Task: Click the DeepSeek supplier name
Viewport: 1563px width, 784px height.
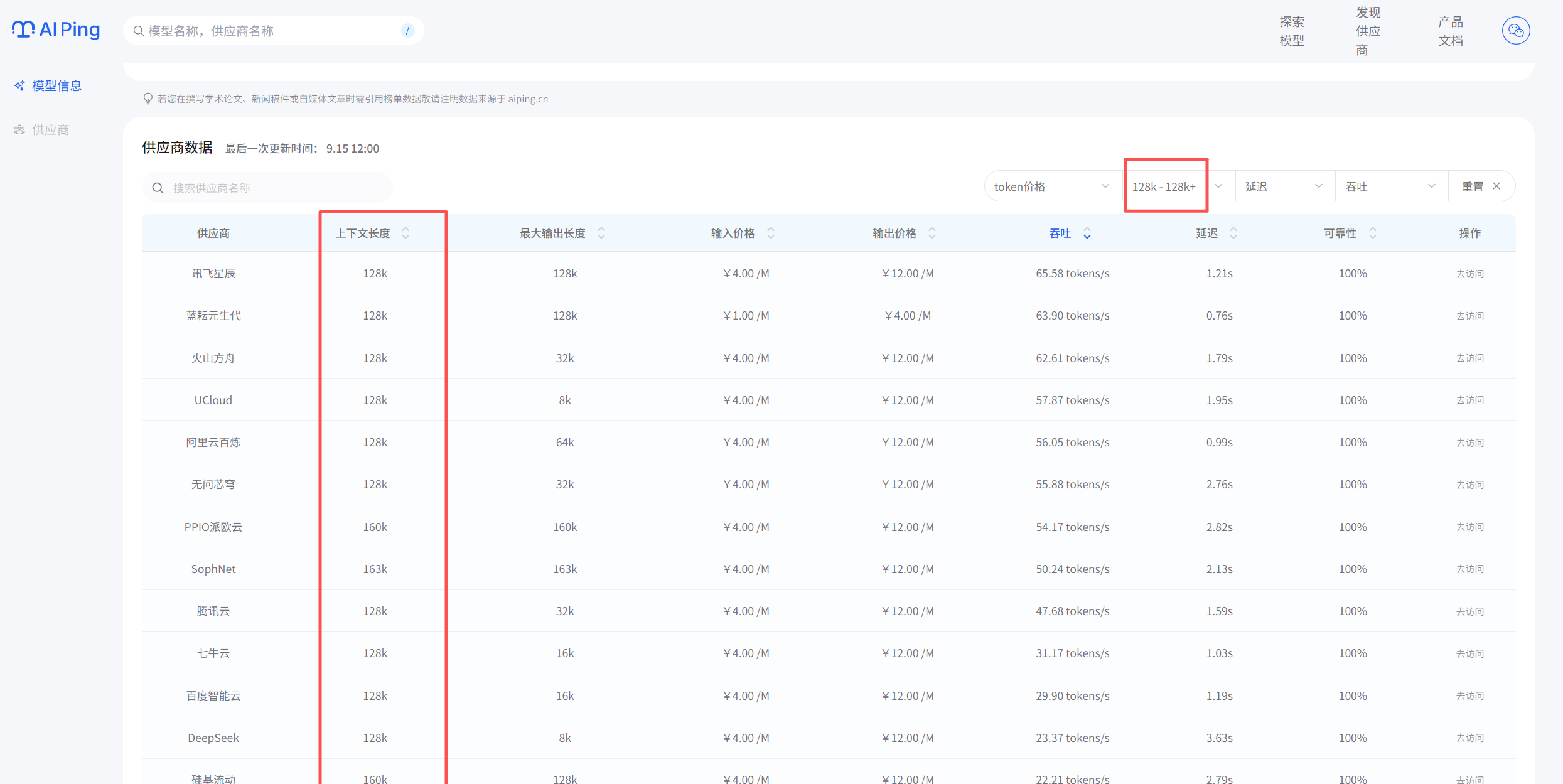Action: [x=213, y=738]
